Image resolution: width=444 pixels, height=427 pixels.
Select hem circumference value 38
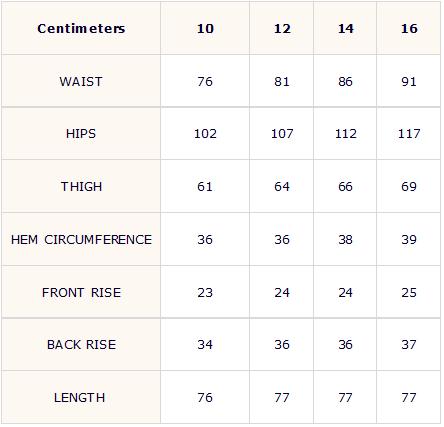[x=345, y=239]
